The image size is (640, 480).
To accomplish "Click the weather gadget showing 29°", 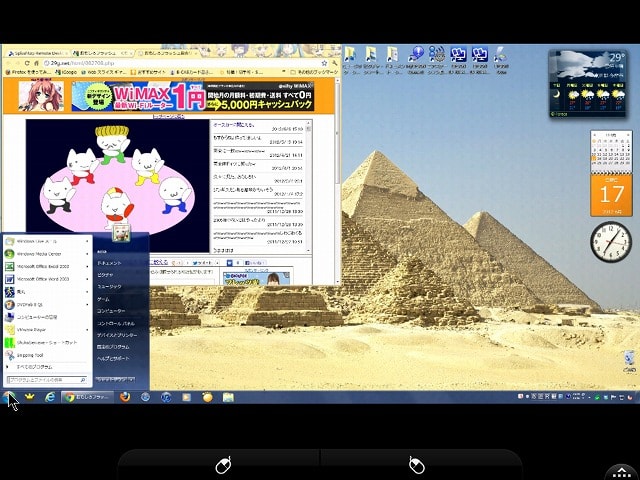I will [587, 84].
